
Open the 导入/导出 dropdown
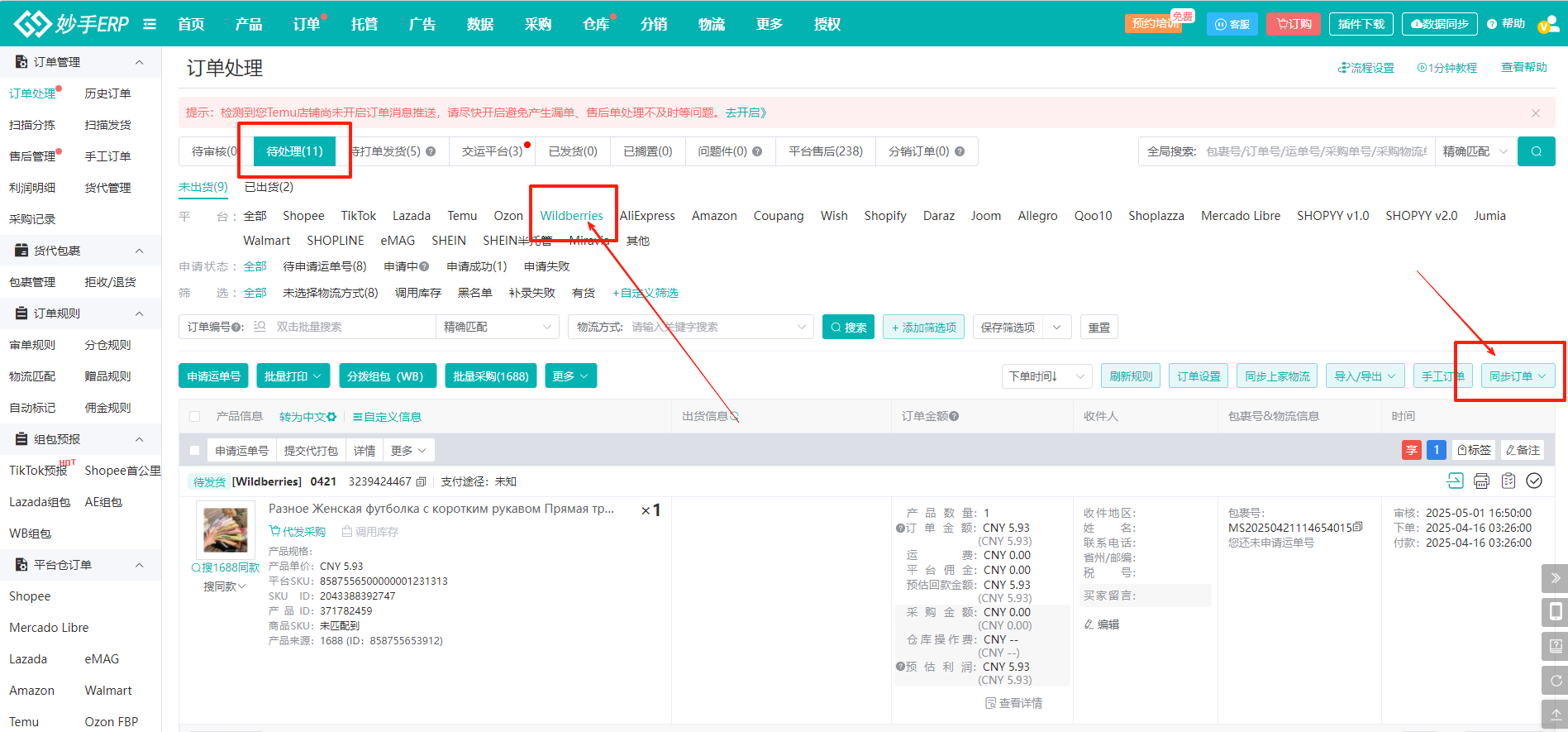[x=1365, y=376]
